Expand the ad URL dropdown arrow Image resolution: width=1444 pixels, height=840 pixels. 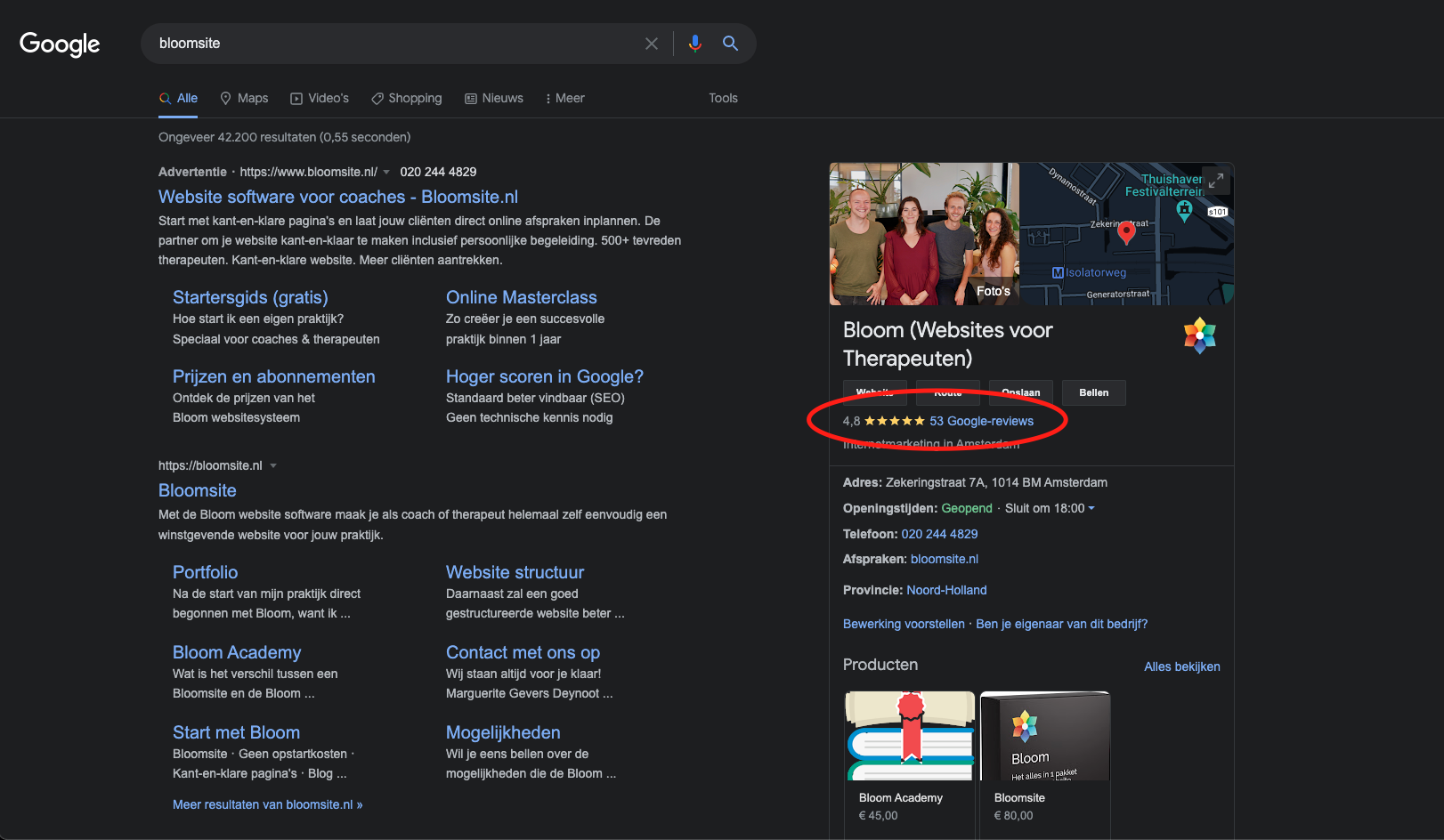tap(386, 173)
